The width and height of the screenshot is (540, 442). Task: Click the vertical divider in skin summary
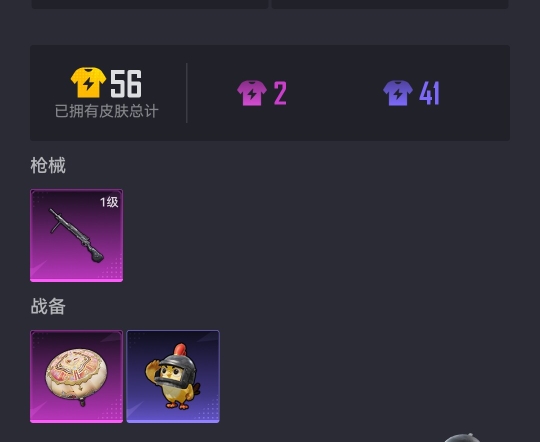pyautogui.click(x=187, y=93)
